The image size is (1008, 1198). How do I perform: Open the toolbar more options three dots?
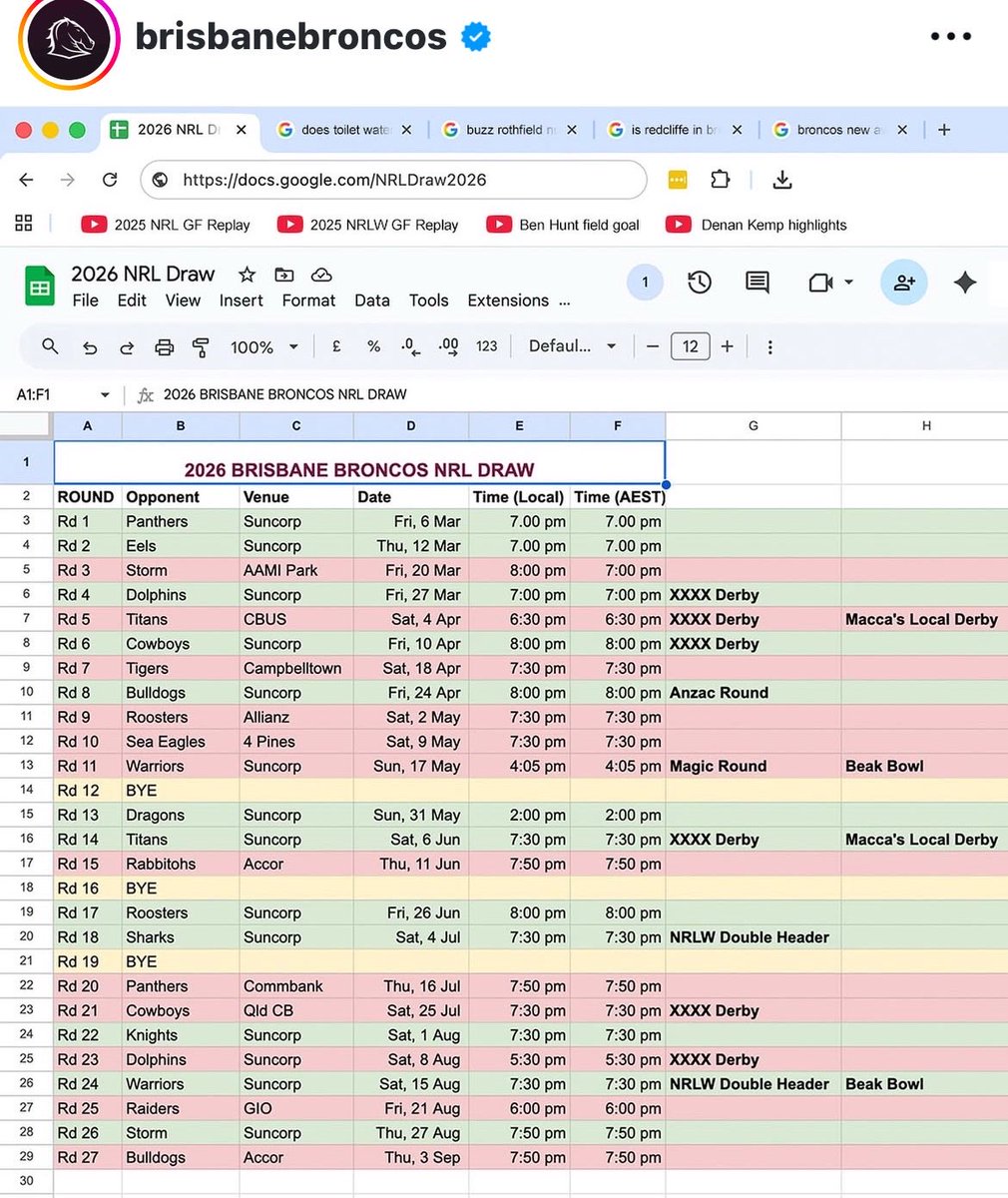(x=769, y=347)
